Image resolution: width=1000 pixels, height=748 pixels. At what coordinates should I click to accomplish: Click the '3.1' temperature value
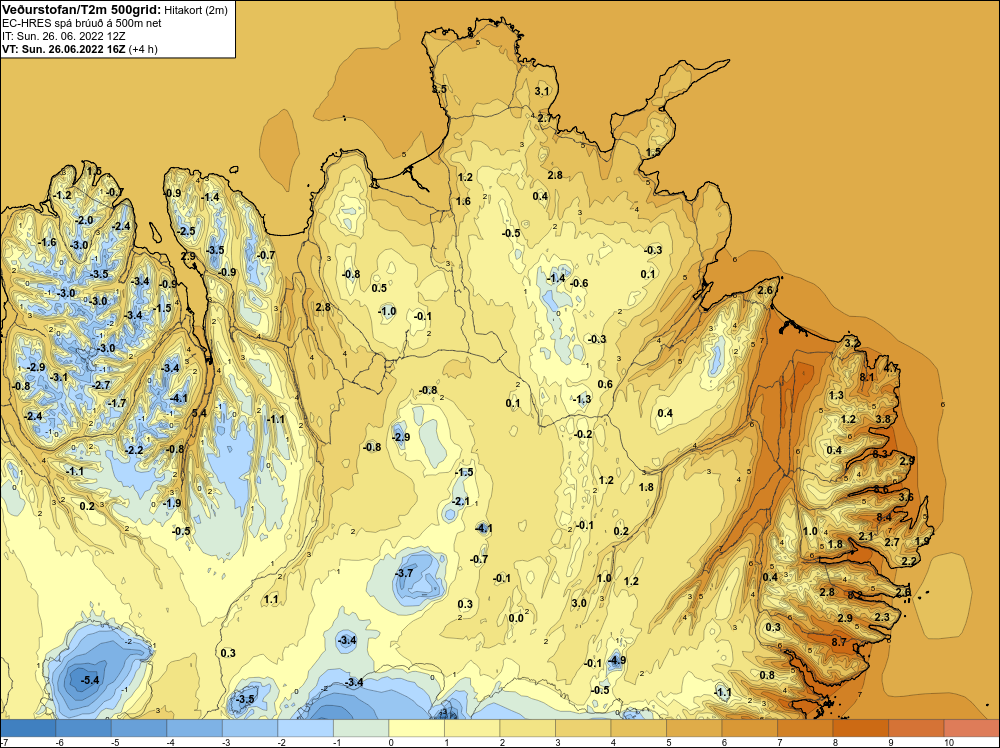541,91
